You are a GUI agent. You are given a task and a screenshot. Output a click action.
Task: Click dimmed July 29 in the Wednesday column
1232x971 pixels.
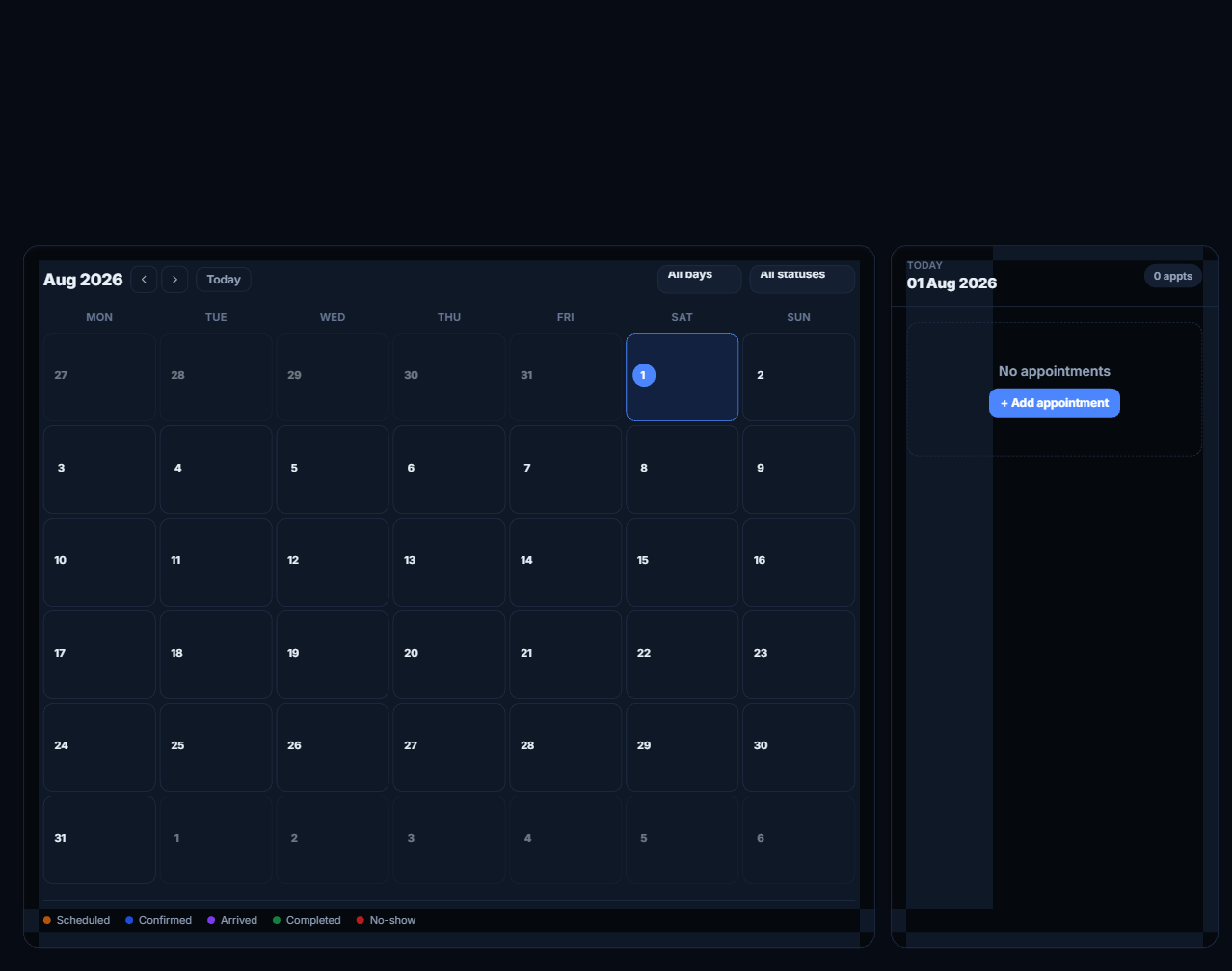[333, 377]
